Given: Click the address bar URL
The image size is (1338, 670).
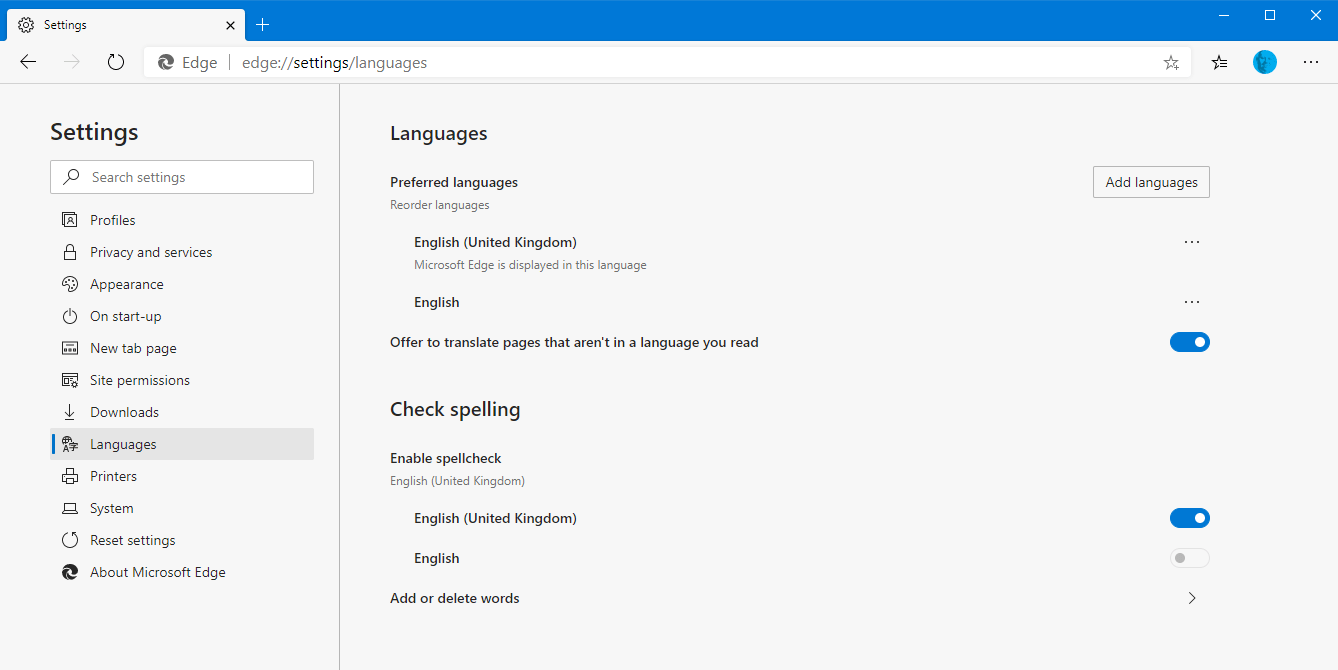Looking at the screenshot, I should (x=334, y=62).
